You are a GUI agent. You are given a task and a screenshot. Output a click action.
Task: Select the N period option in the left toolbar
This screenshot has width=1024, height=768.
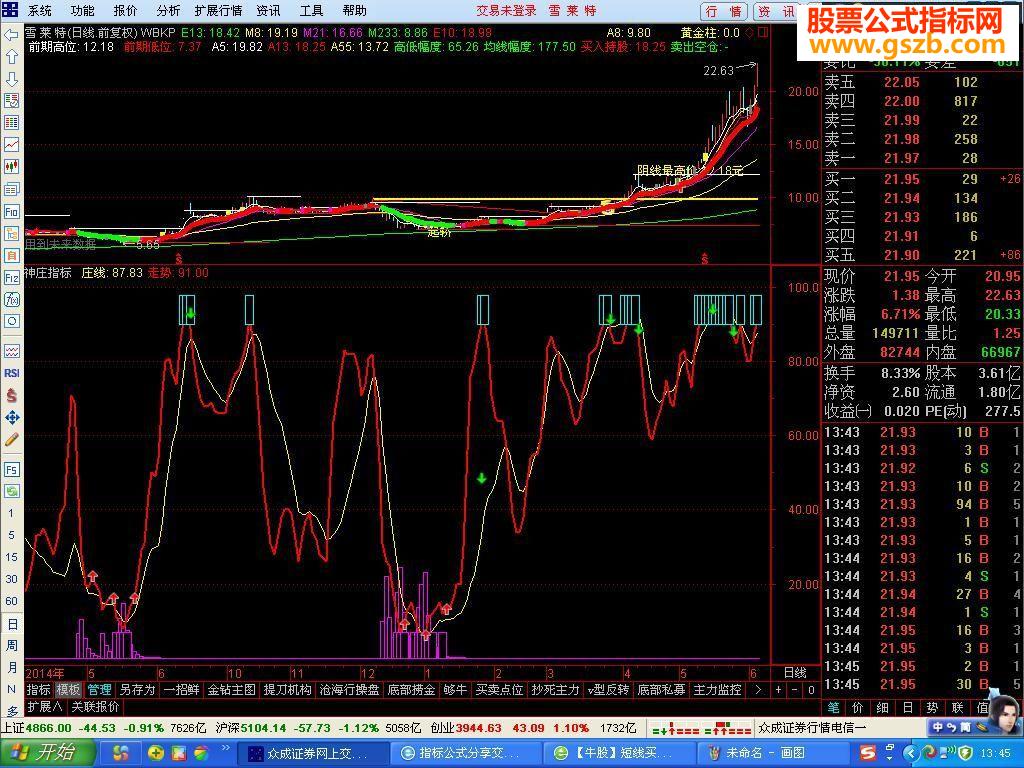click(12, 690)
